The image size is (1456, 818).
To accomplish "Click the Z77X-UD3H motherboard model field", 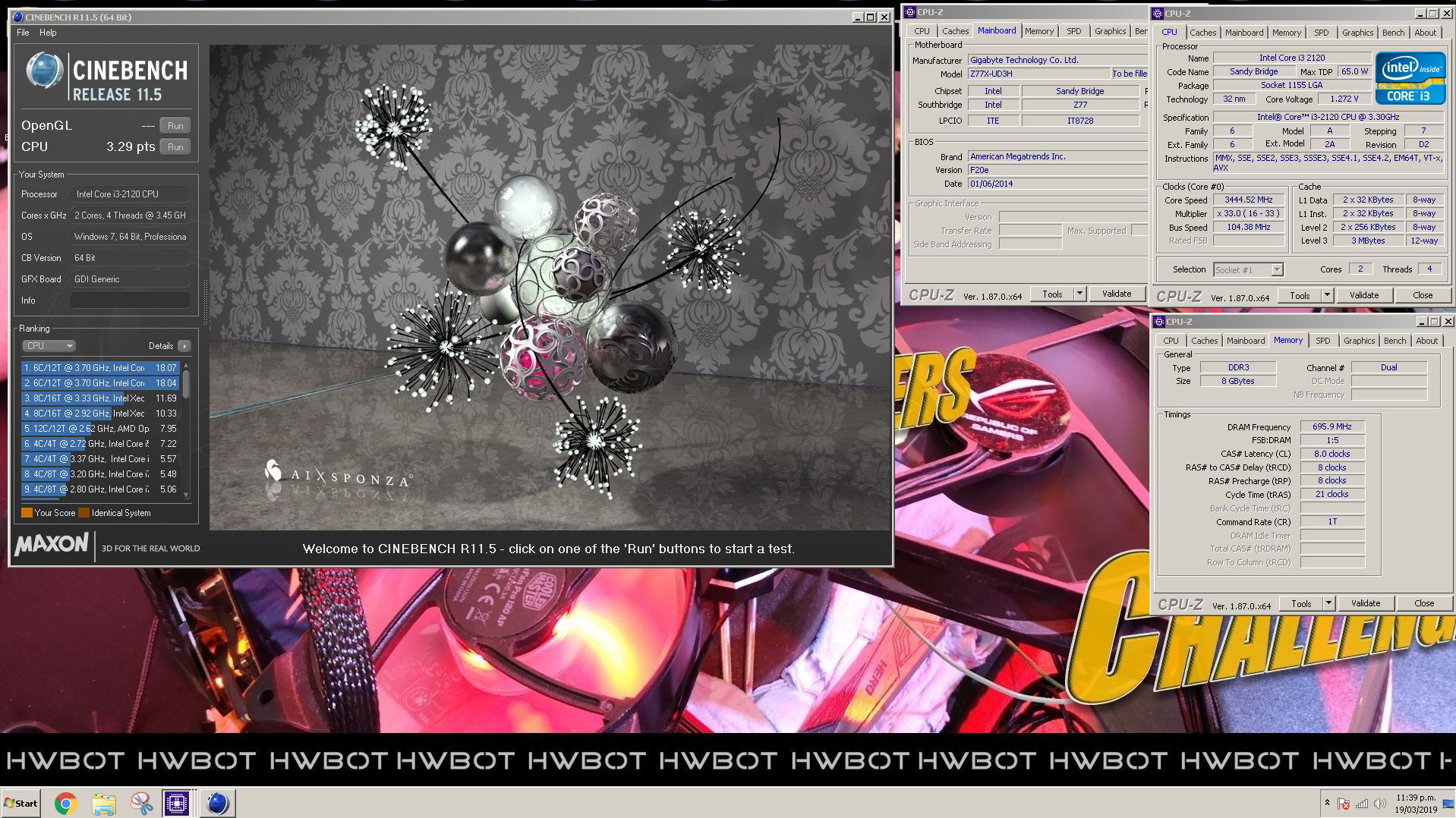I will coord(1039,74).
